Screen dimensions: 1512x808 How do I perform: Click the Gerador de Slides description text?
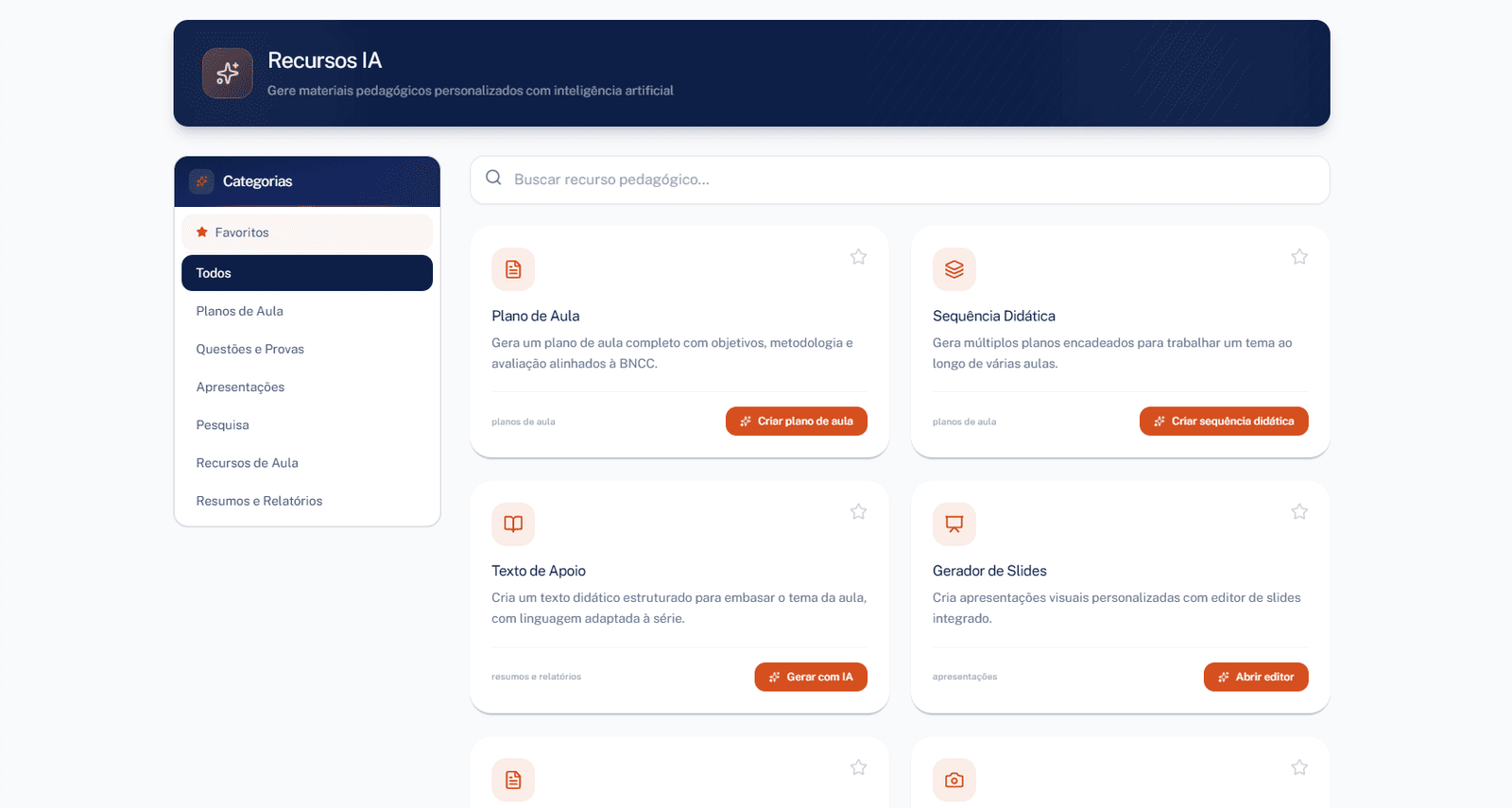pos(1117,608)
